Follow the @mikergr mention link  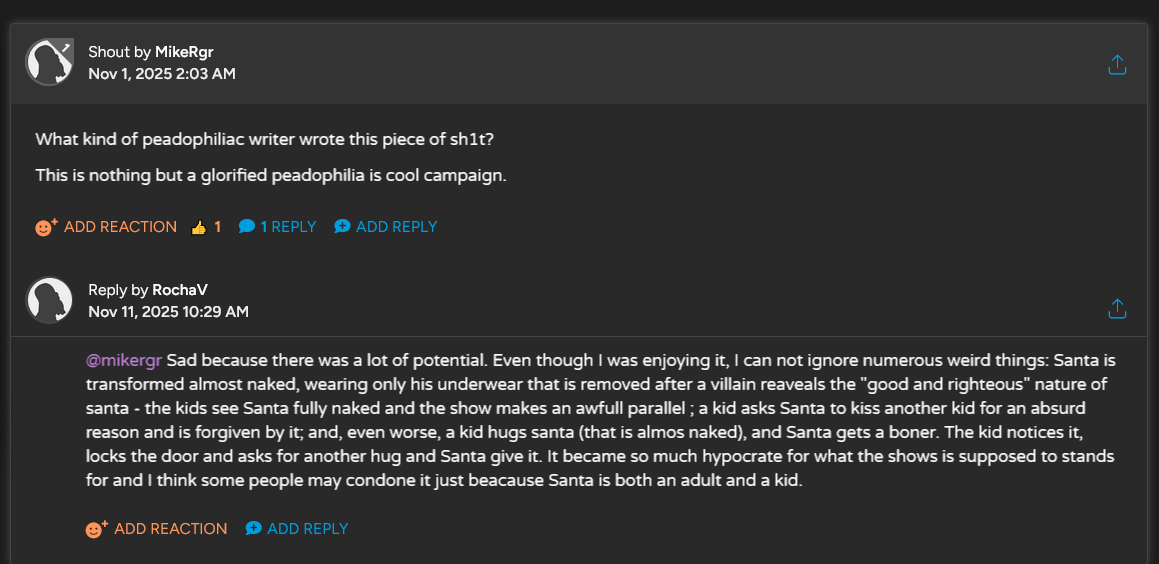pos(124,360)
